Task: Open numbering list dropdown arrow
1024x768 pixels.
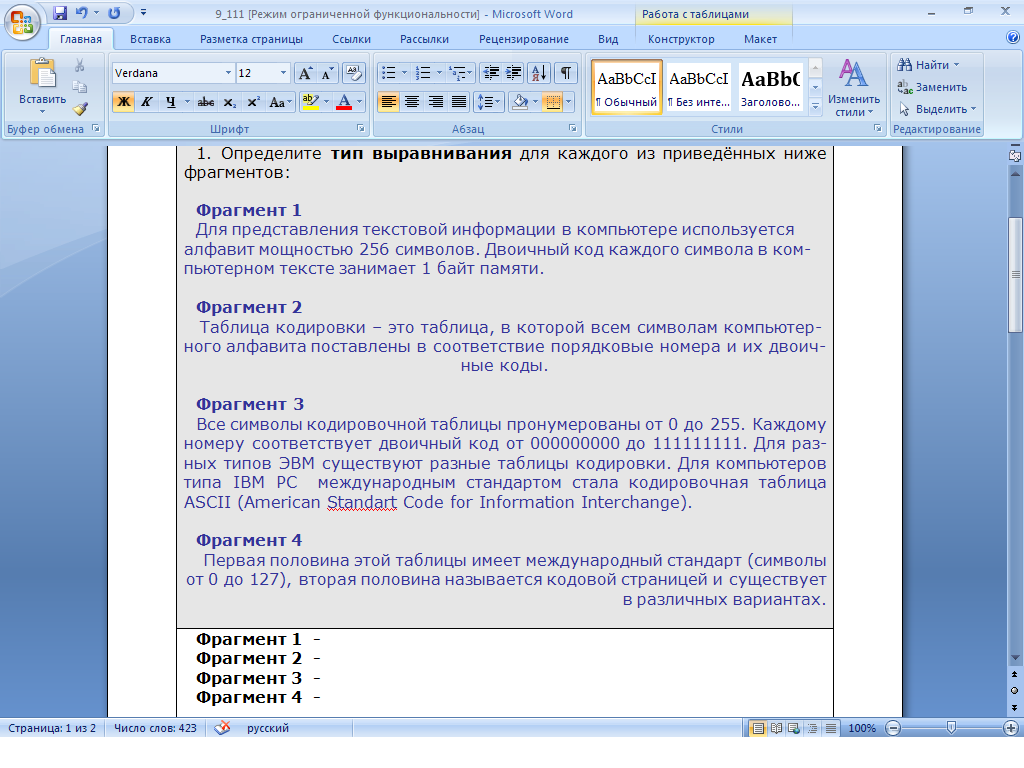Action: (x=439, y=73)
